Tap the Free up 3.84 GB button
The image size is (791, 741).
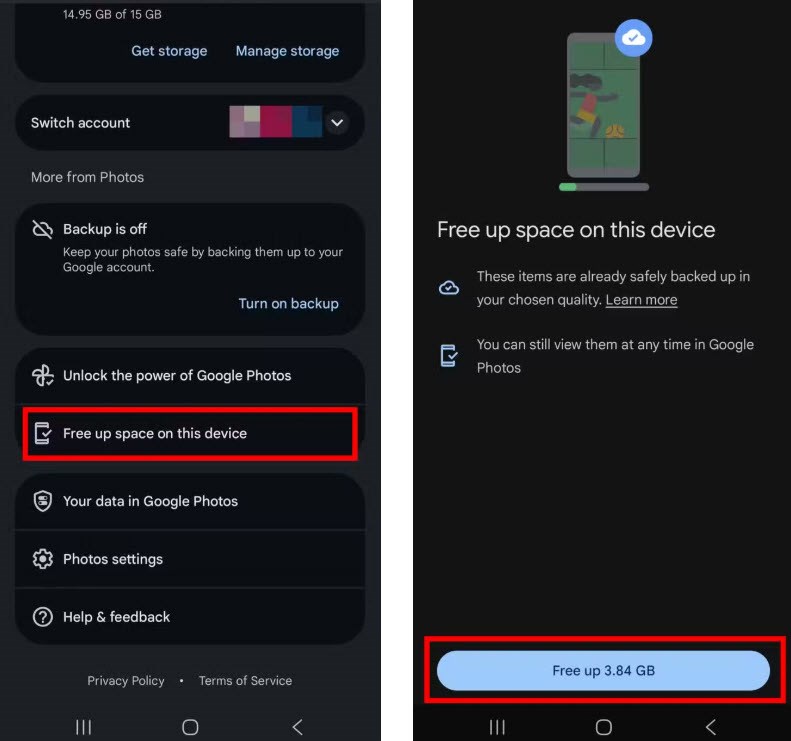tap(603, 670)
